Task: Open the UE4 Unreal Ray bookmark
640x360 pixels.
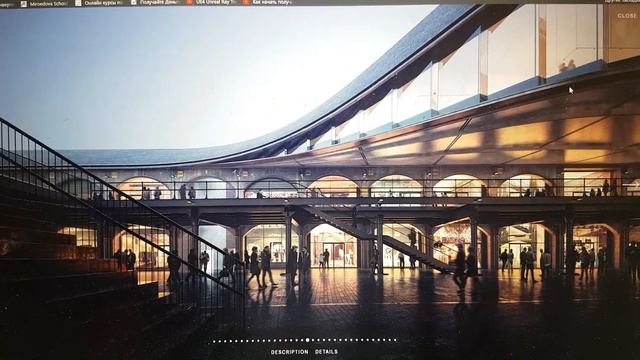Action: pos(211,2)
